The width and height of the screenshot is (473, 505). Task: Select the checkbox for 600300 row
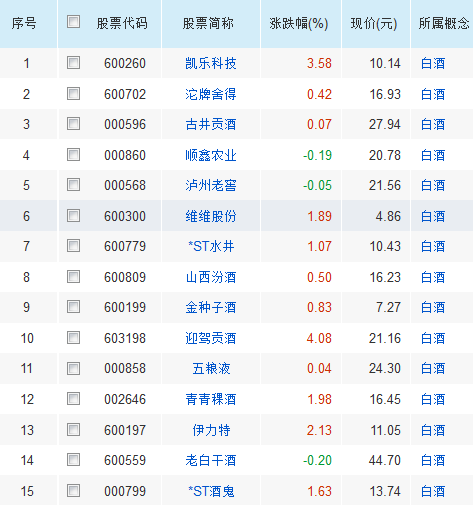pos(73,216)
